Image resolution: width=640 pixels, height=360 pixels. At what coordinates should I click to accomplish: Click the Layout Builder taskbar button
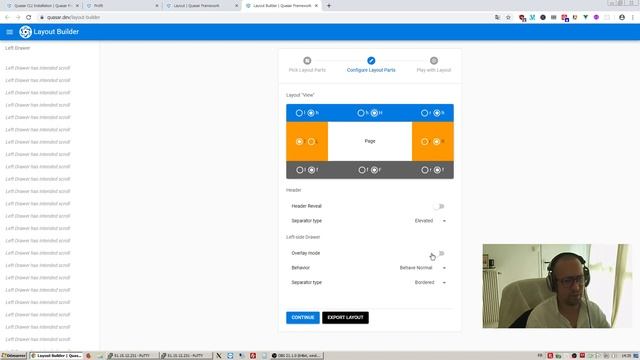[x=56, y=356]
